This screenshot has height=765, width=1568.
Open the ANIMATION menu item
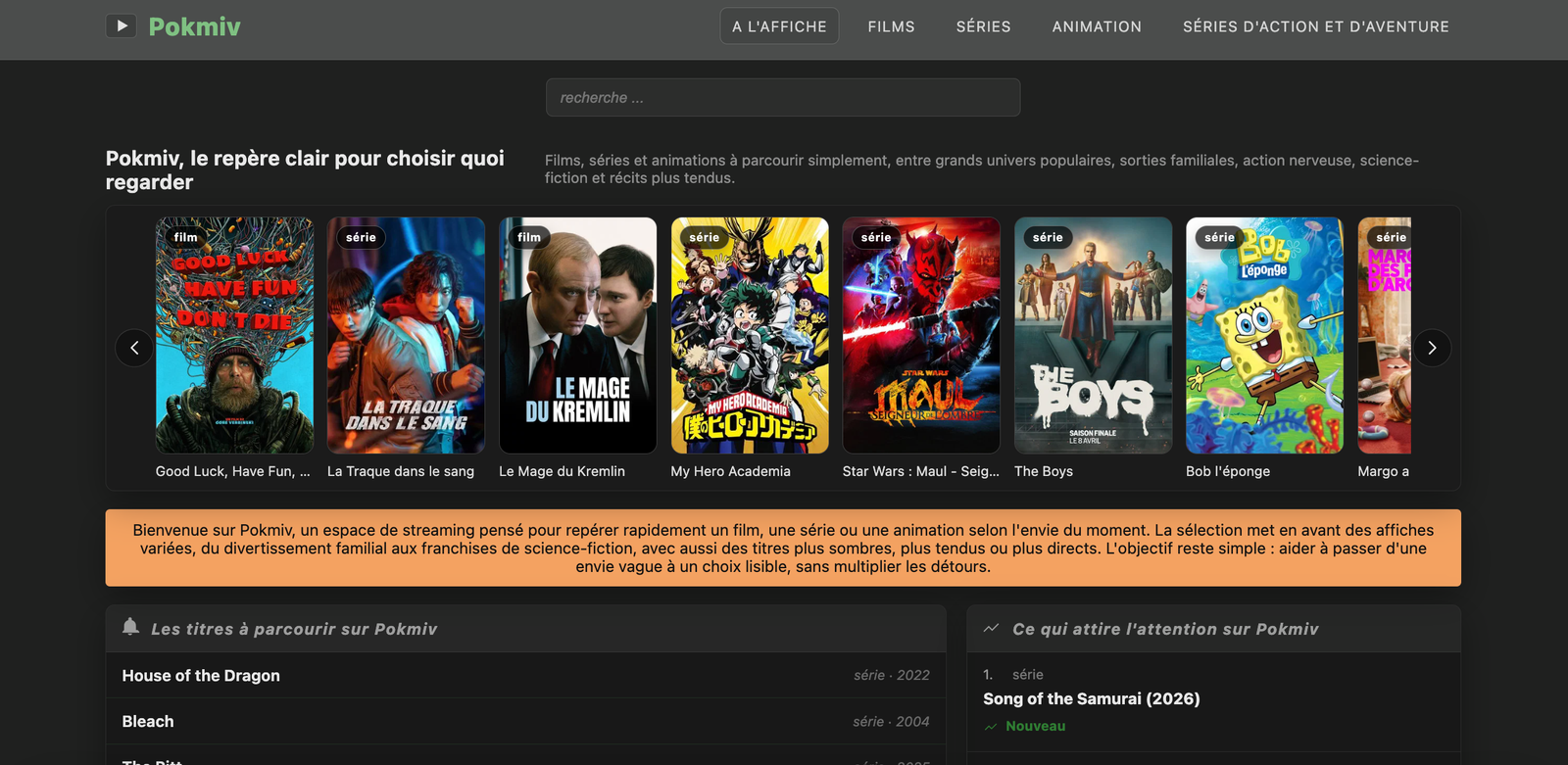[1097, 26]
